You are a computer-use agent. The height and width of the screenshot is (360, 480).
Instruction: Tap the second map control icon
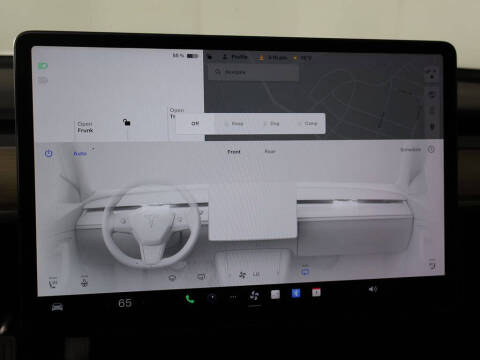432,94
